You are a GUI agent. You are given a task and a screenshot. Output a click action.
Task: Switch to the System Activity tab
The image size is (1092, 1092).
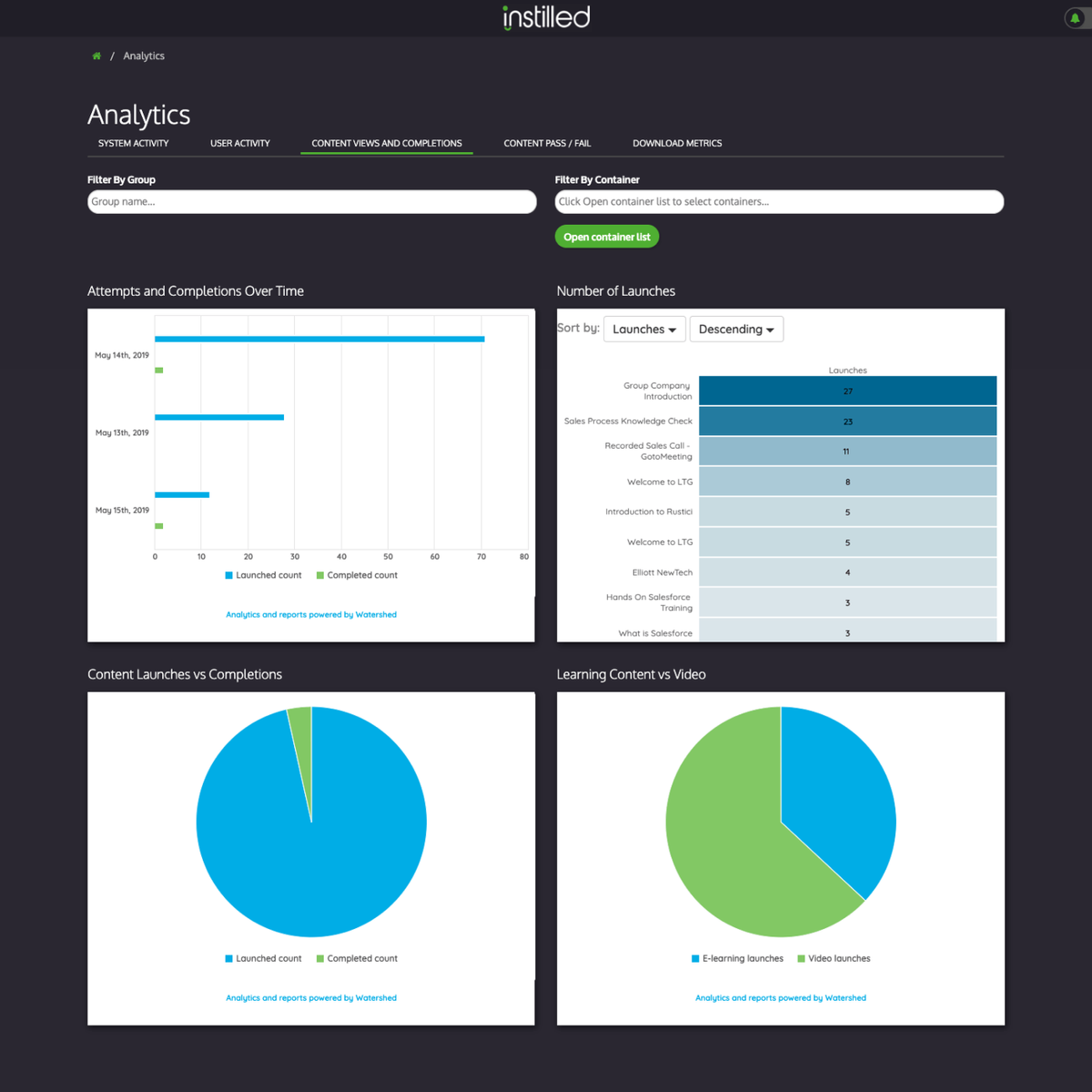133,143
